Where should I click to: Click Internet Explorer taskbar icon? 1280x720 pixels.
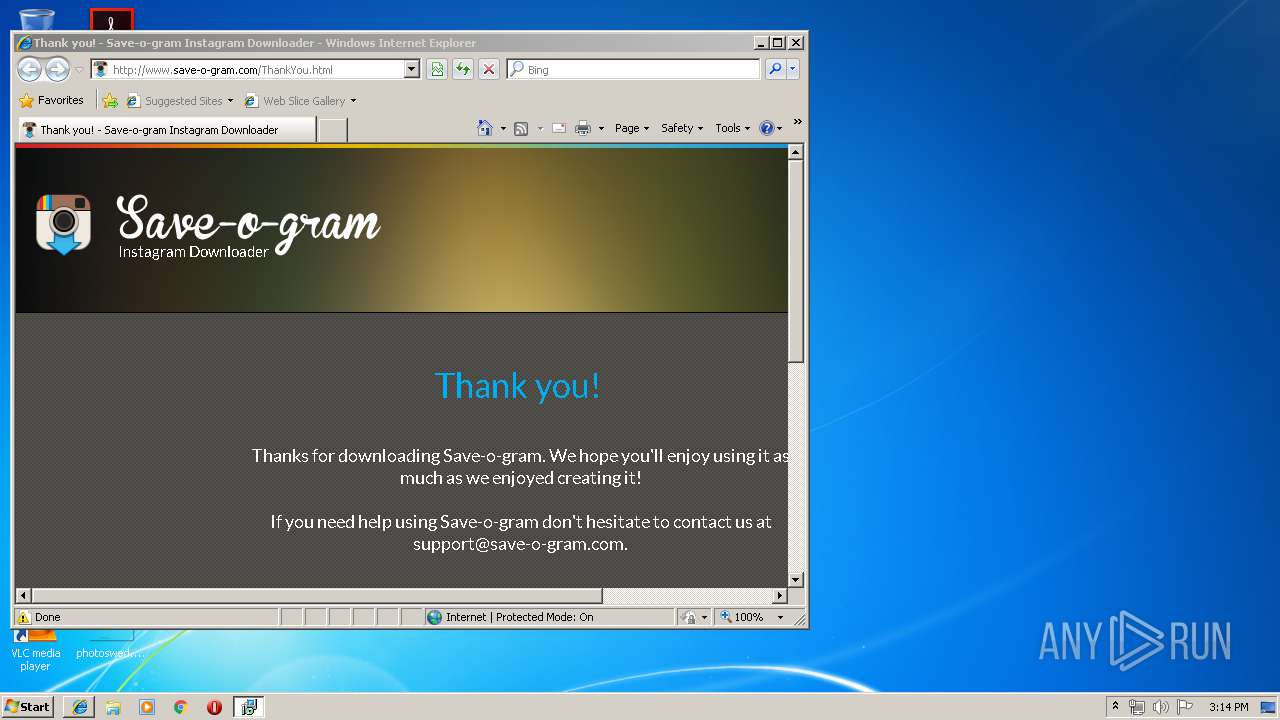coord(80,707)
